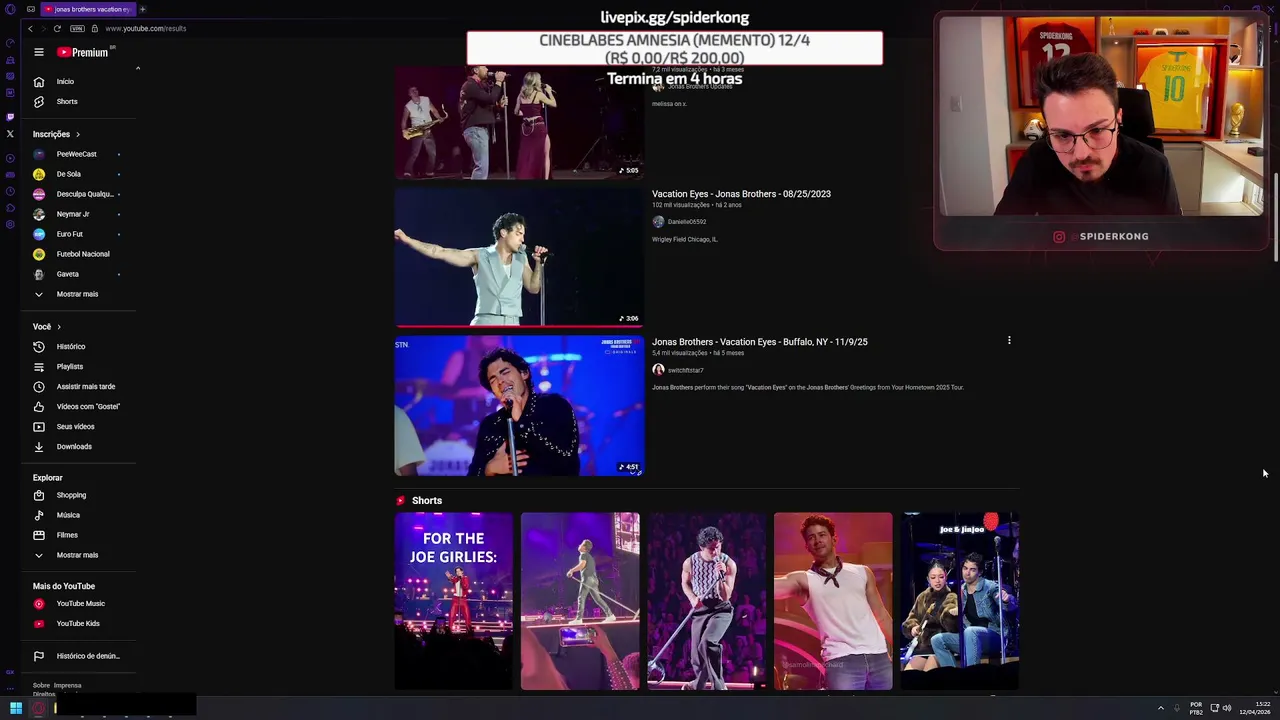Go to Início in the YouTube sidebar
The image size is (1280, 720).
coord(65,81)
